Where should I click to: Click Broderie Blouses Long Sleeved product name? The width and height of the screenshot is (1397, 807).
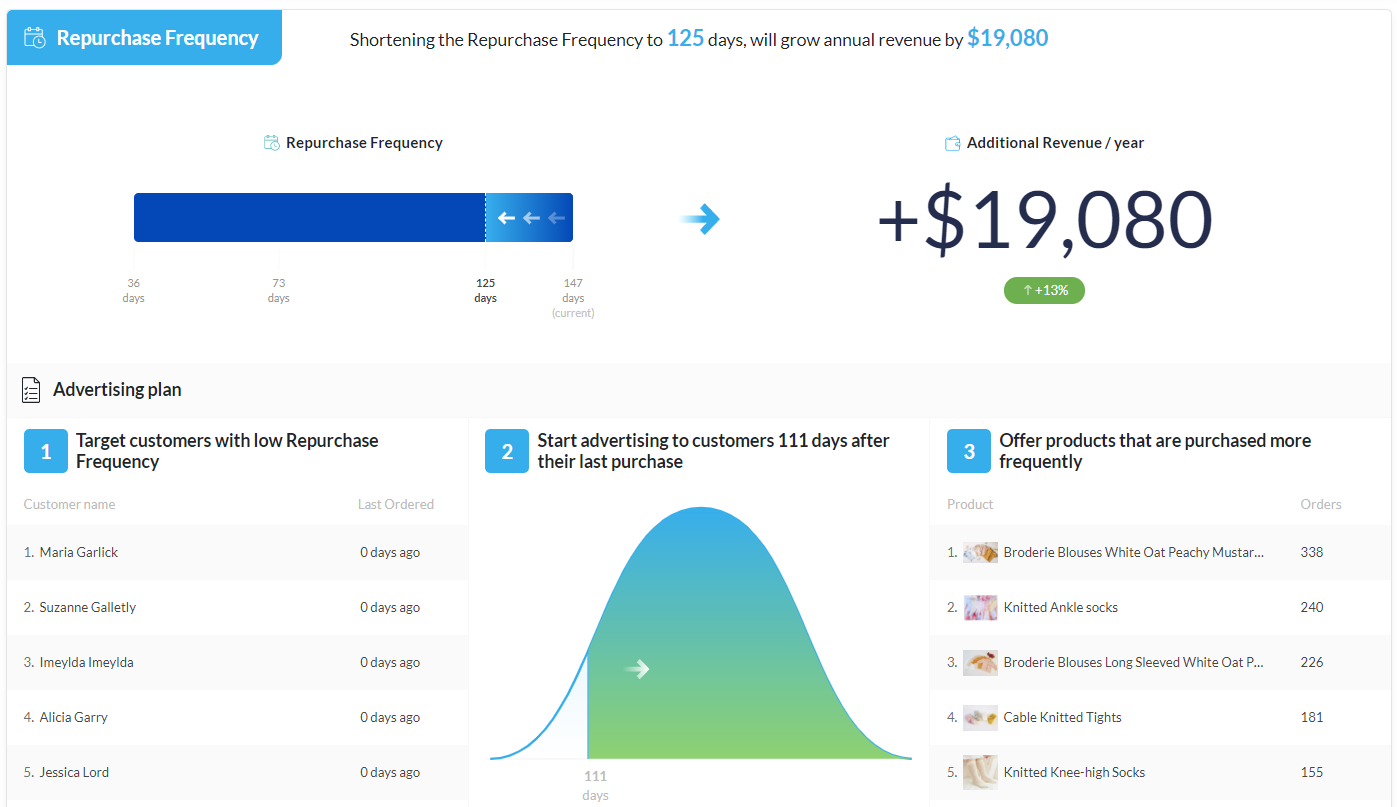1134,662
